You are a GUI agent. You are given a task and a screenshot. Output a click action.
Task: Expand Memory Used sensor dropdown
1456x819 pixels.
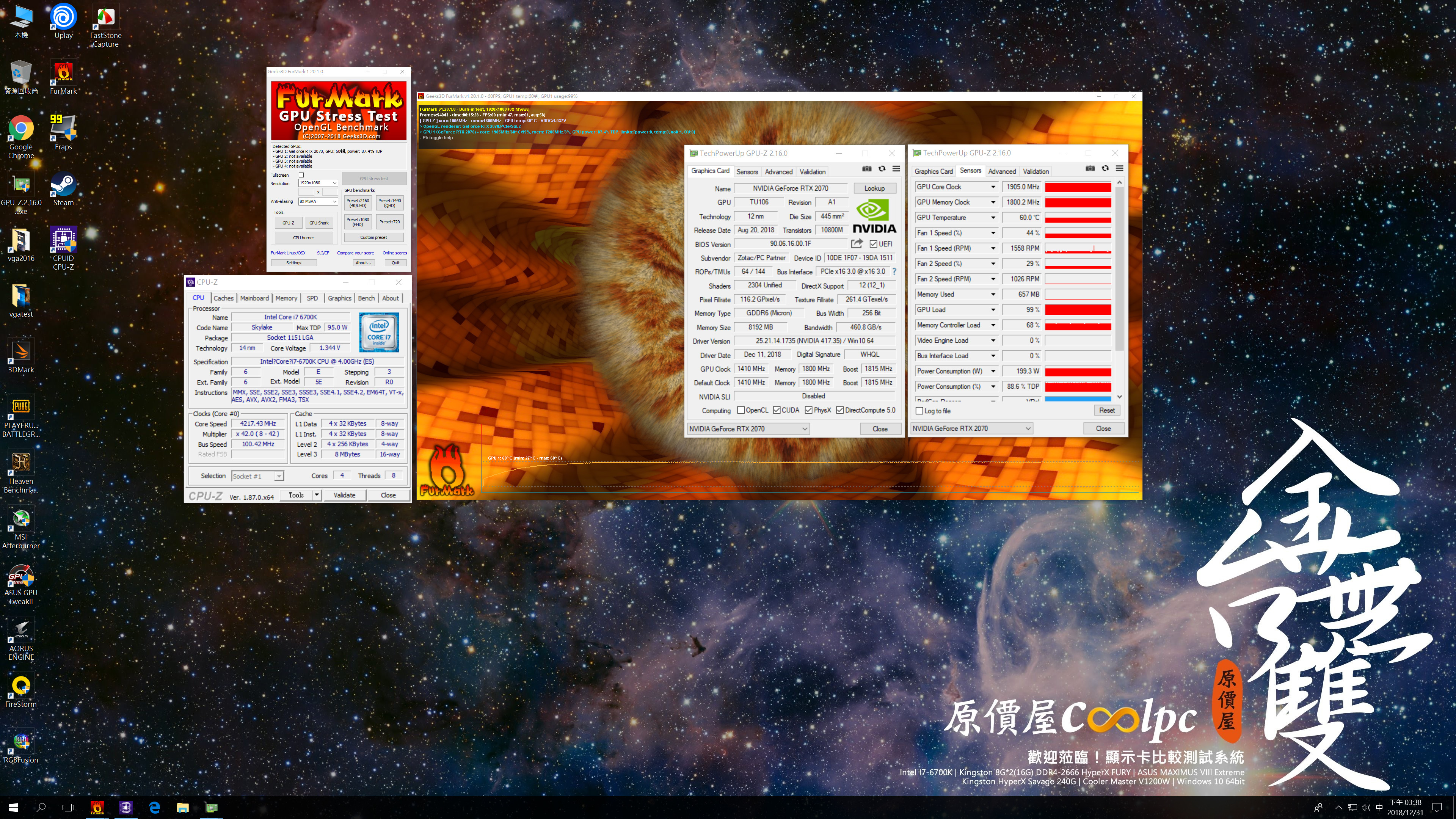993,295
